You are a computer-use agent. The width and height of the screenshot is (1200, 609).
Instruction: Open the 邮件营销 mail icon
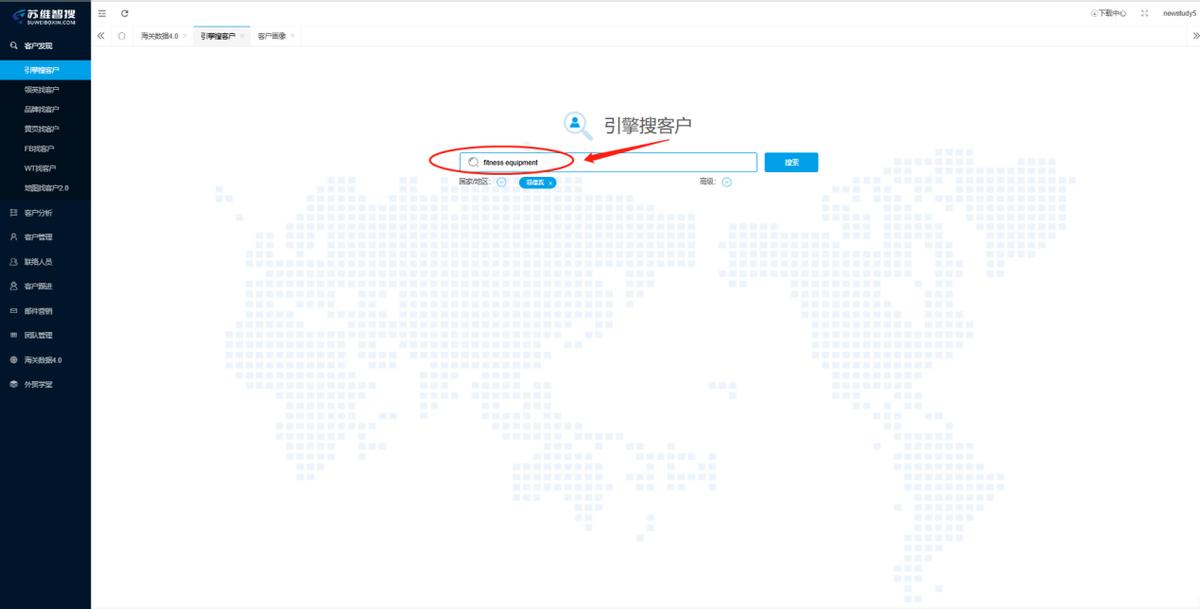[12, 310]
